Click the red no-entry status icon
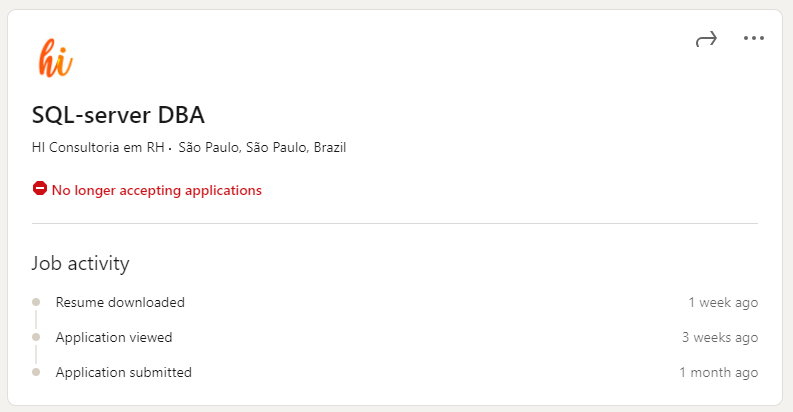 (40, 189)
